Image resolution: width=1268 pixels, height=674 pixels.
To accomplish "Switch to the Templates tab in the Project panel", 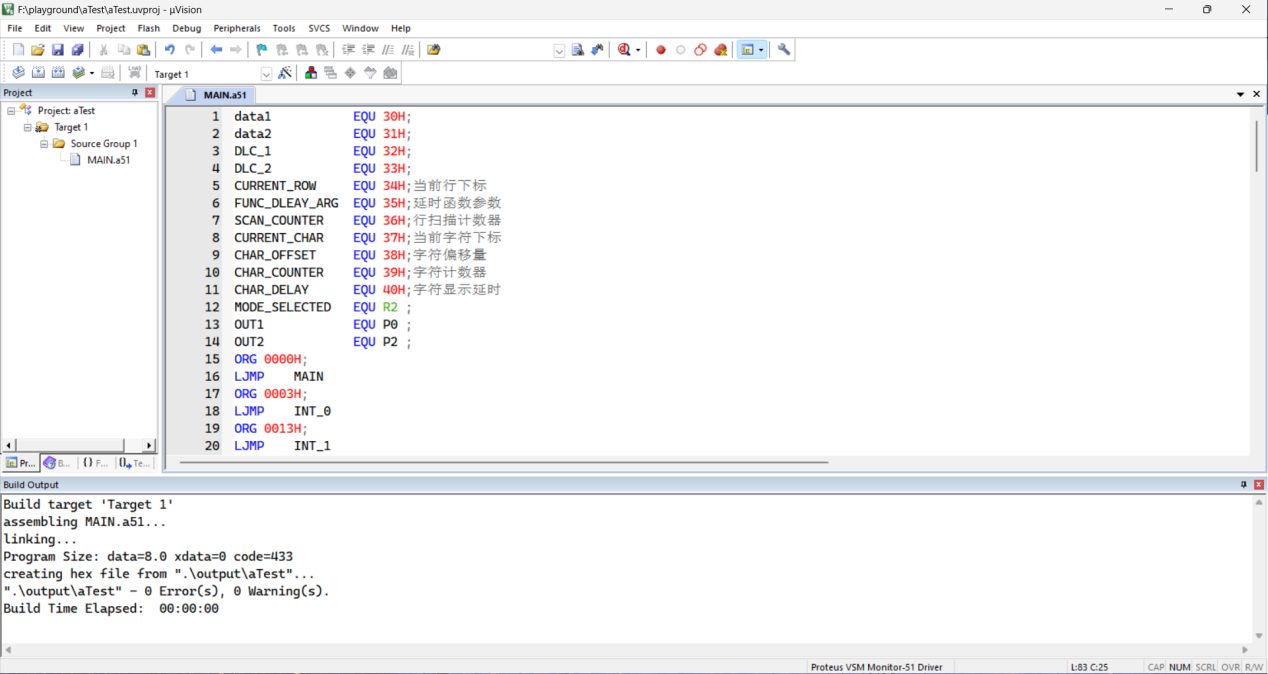I will [133, 463].
